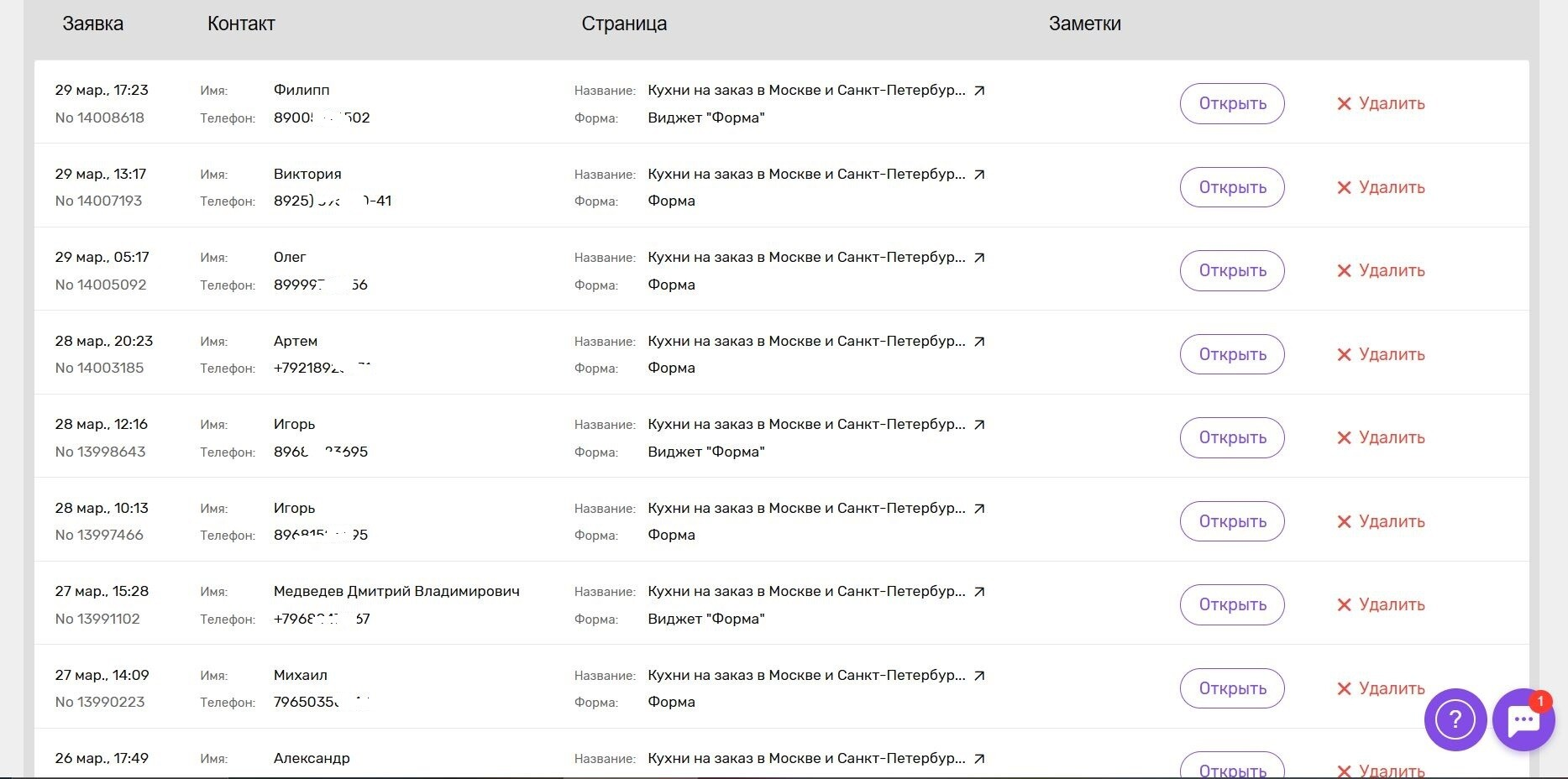Screen dimensions: 1568x779
Task: Open page arrow for Медведев Дмитрий's request
Action: coord(979,592)
